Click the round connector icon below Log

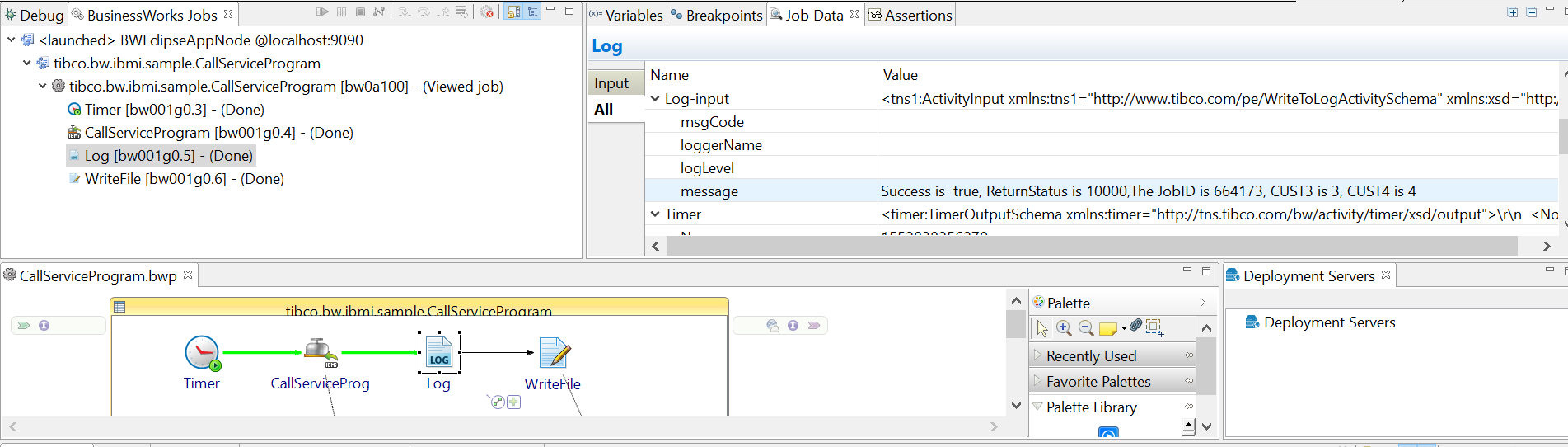(x=497, y=402)
